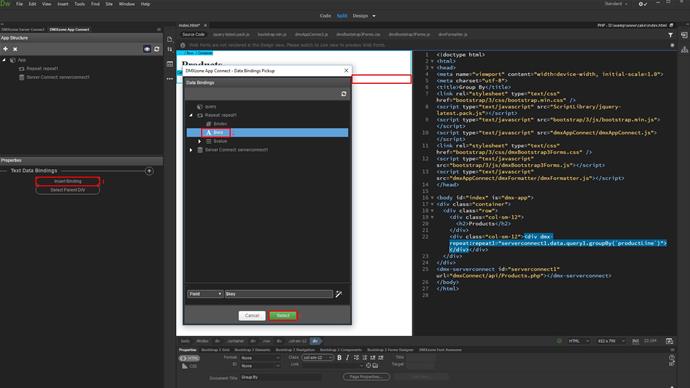Close the Data Bindings Pickup dialog
The width and height of the screenshot is (690, 388).
point(346,70)
